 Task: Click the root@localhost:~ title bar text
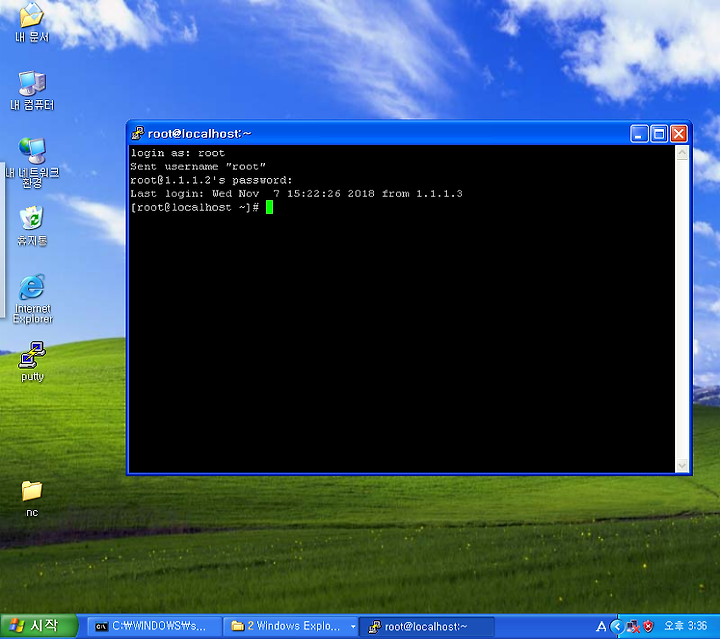pyautogui.click(x=199, y=134)
